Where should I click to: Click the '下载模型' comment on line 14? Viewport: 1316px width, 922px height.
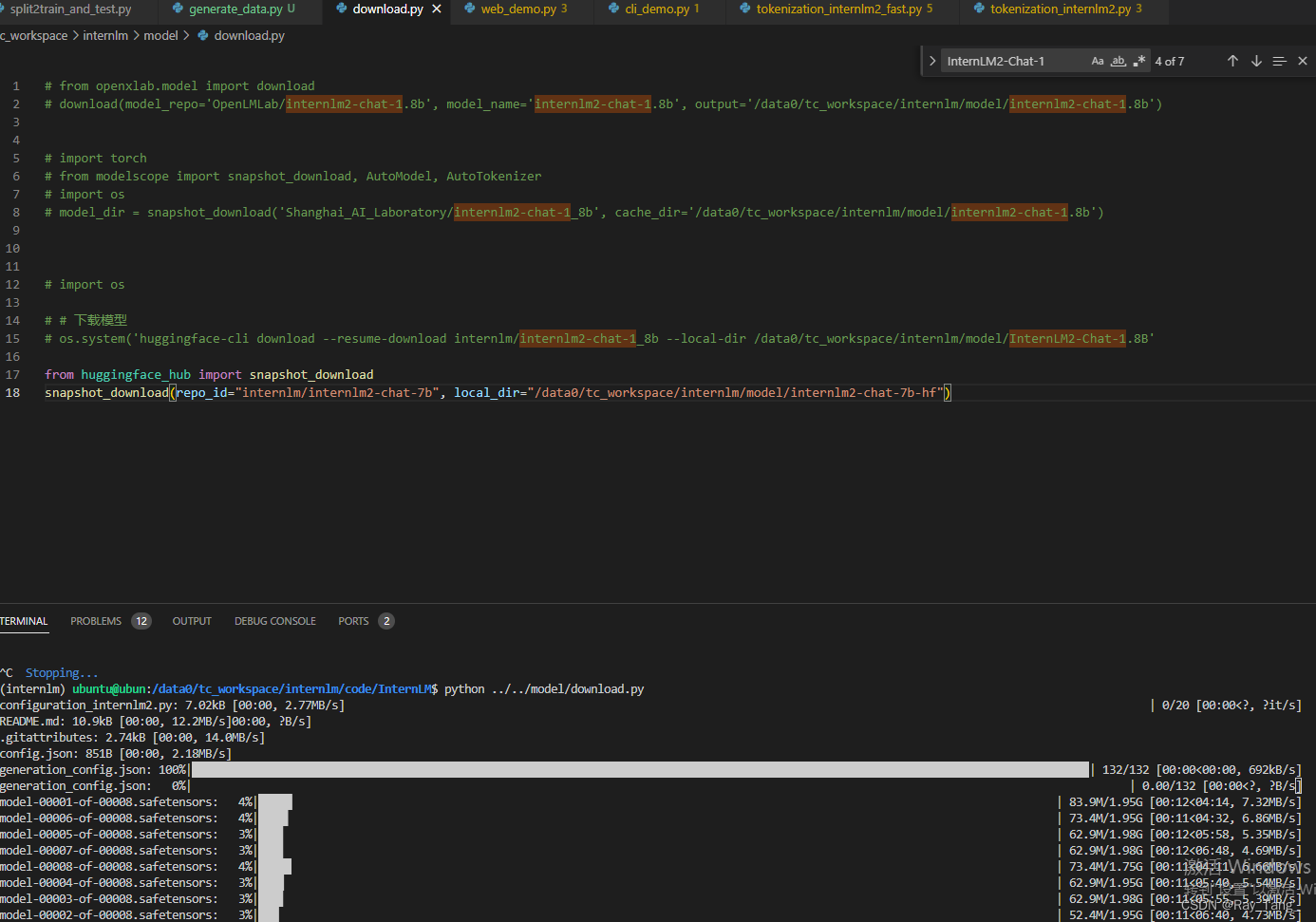pos(101,321)
